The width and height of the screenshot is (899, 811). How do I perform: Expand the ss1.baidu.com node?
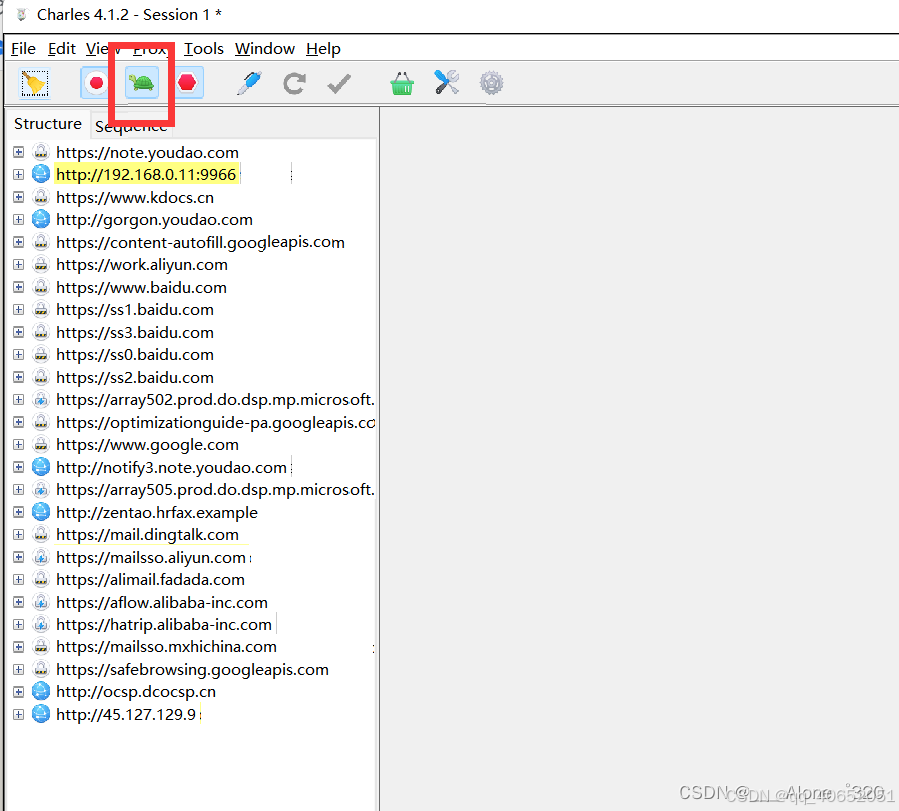click(18, 309)
